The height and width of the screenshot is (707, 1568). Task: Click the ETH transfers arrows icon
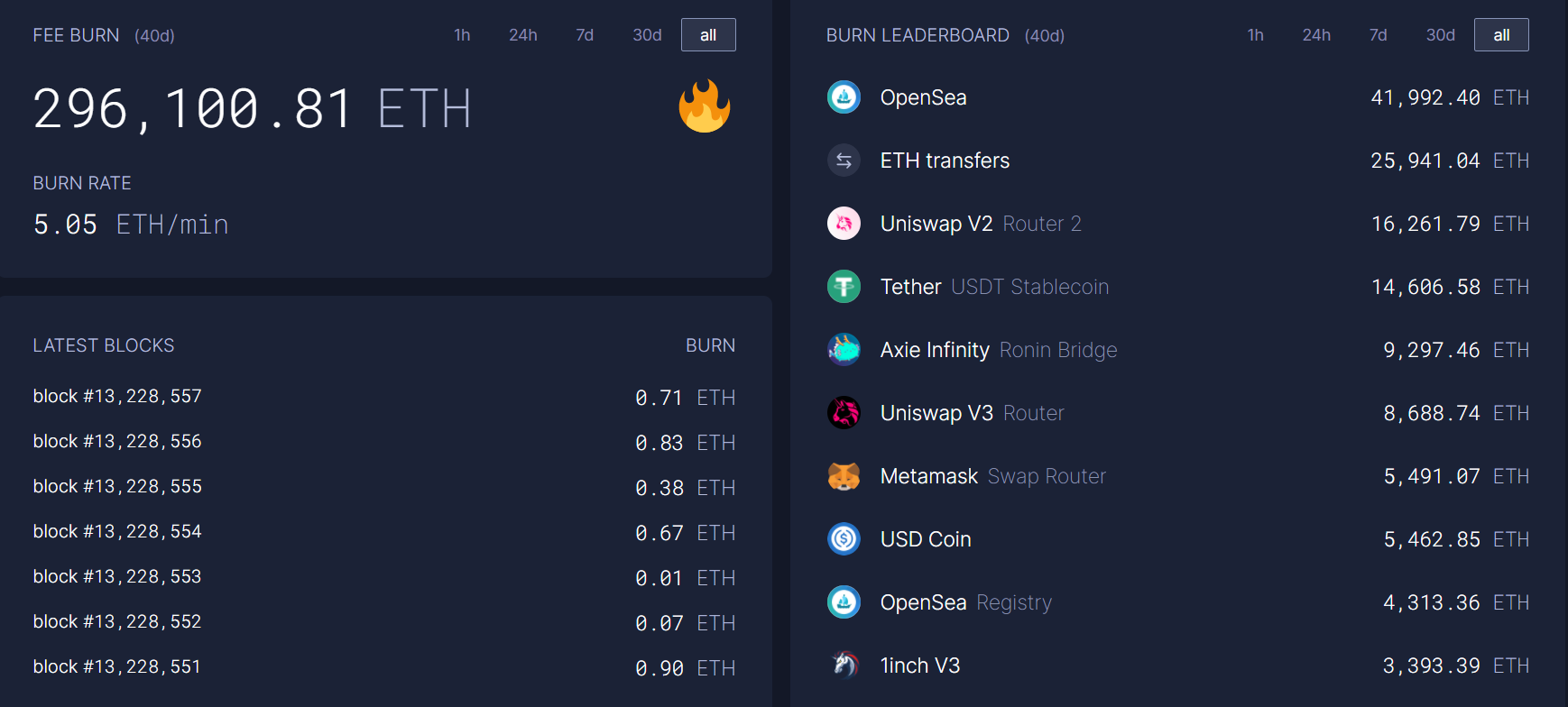pos(844,161)
